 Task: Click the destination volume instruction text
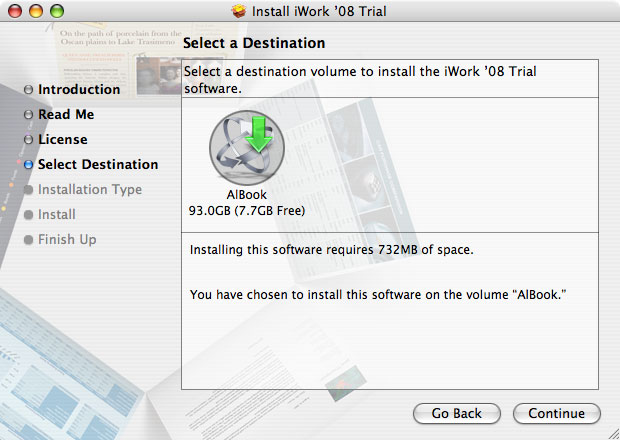click(360, 79)
